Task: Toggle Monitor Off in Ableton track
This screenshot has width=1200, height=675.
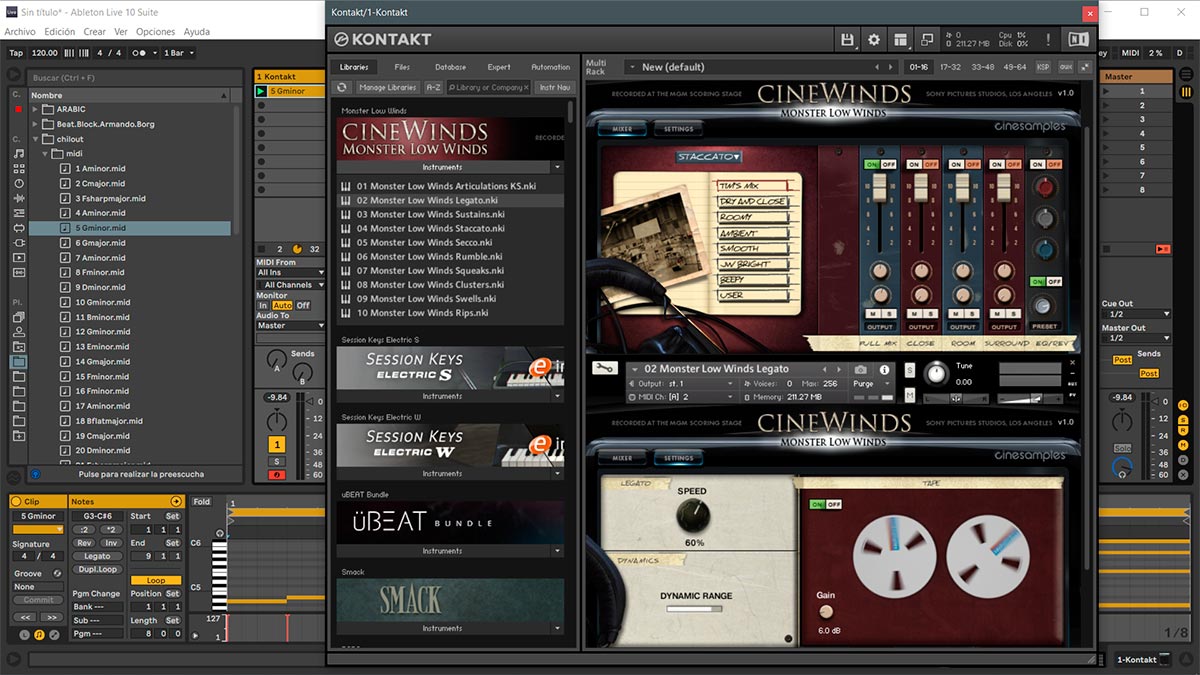Action: pos(303,305)
